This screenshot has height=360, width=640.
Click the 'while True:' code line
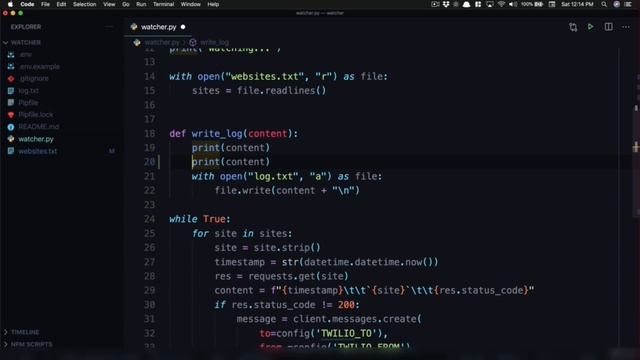click(x=200, y=219)
